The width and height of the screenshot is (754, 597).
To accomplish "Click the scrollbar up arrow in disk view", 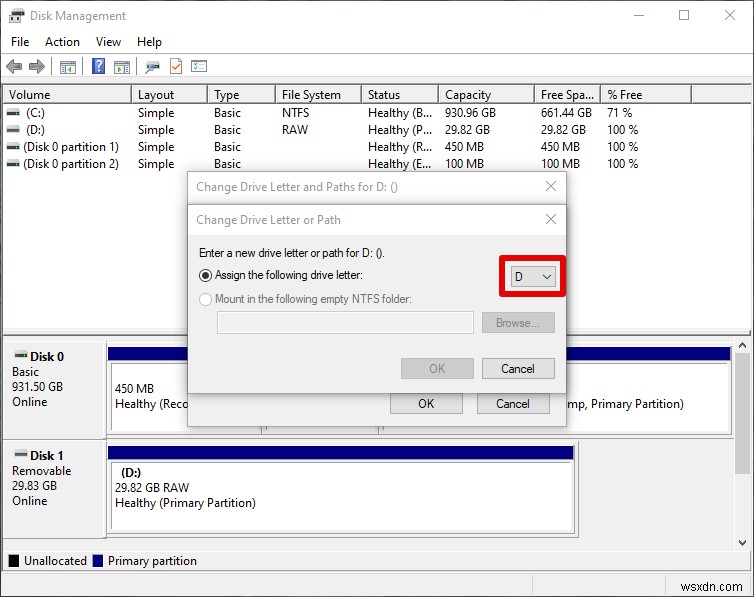I will (x=742, y=345).
